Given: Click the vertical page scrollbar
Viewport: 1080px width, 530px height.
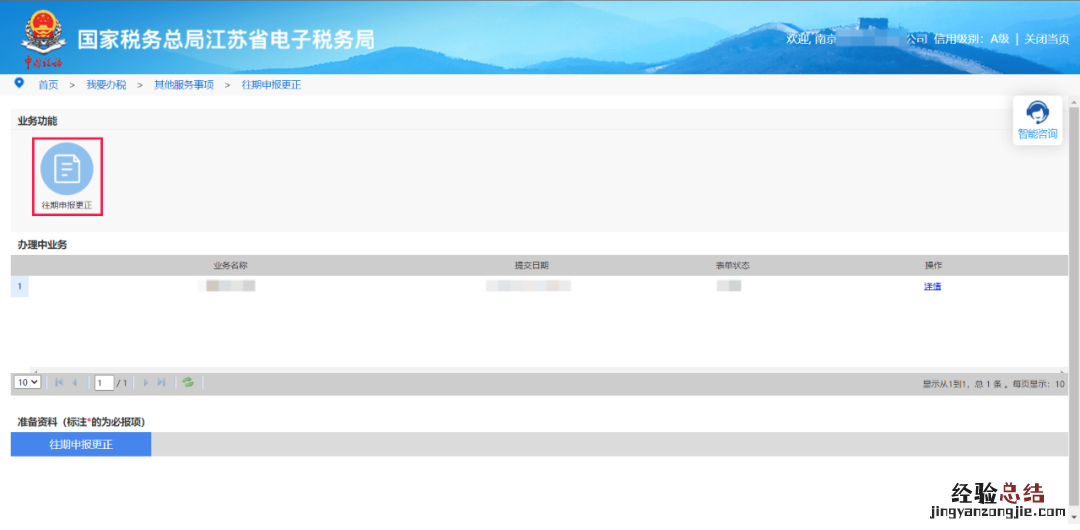Looking at the screenshot, I should coord(1073,307).
